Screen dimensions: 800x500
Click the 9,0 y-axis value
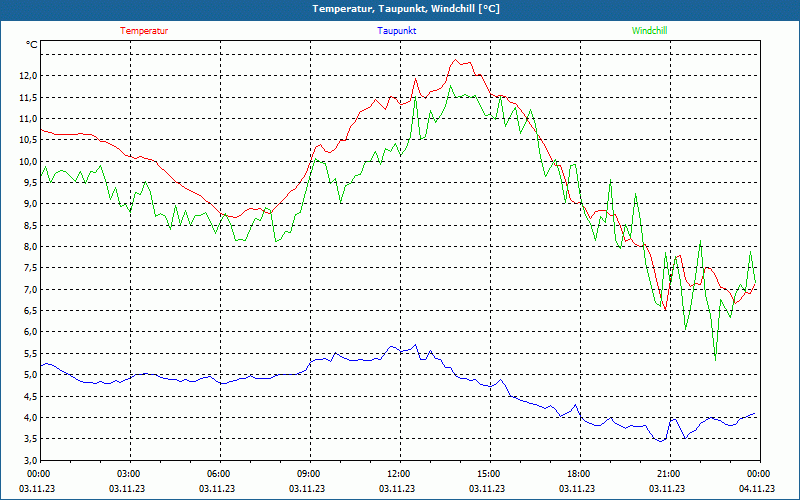pos(30,204)
